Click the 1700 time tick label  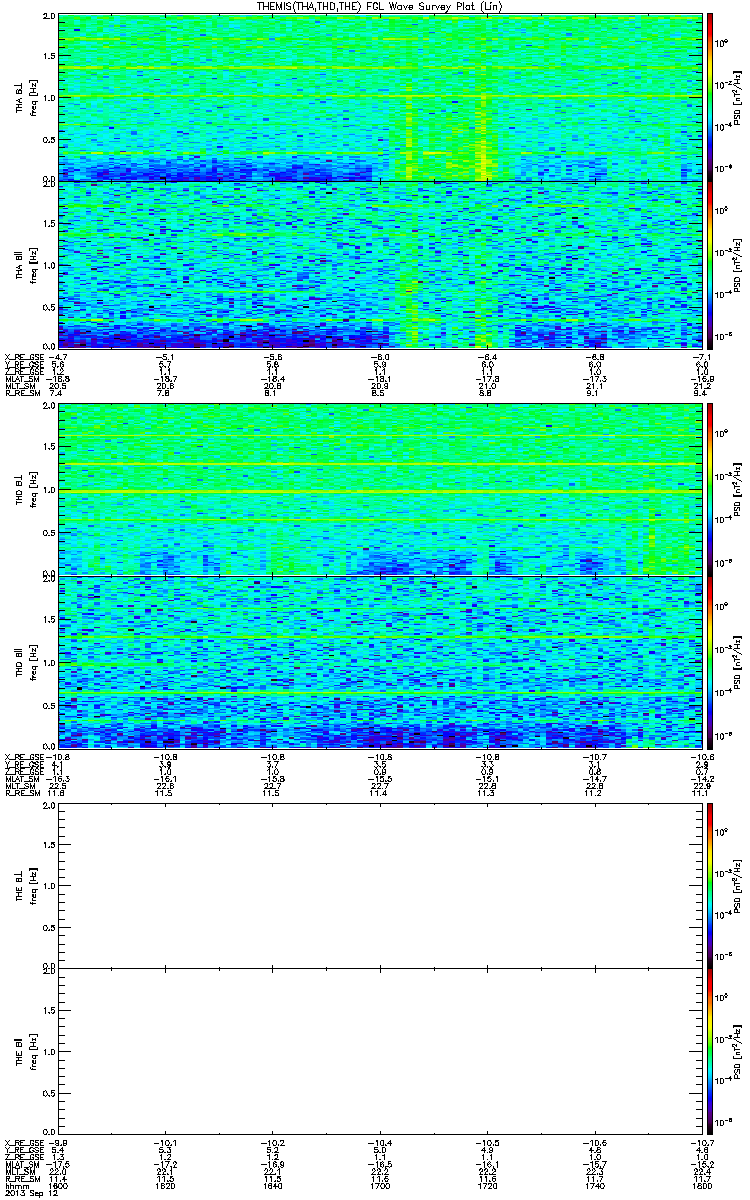(381, 1186)
